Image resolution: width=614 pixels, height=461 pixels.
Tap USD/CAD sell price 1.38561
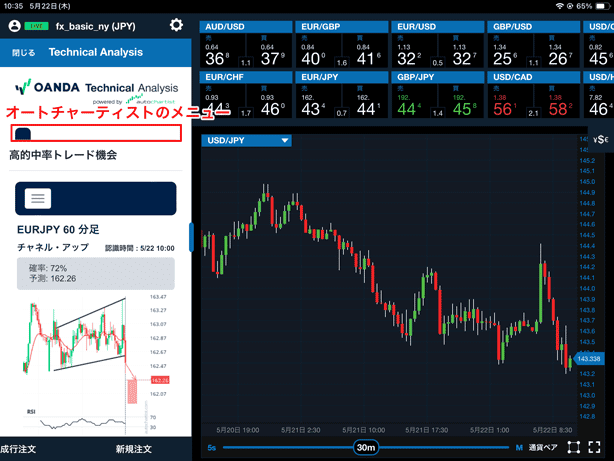point(506,105)
